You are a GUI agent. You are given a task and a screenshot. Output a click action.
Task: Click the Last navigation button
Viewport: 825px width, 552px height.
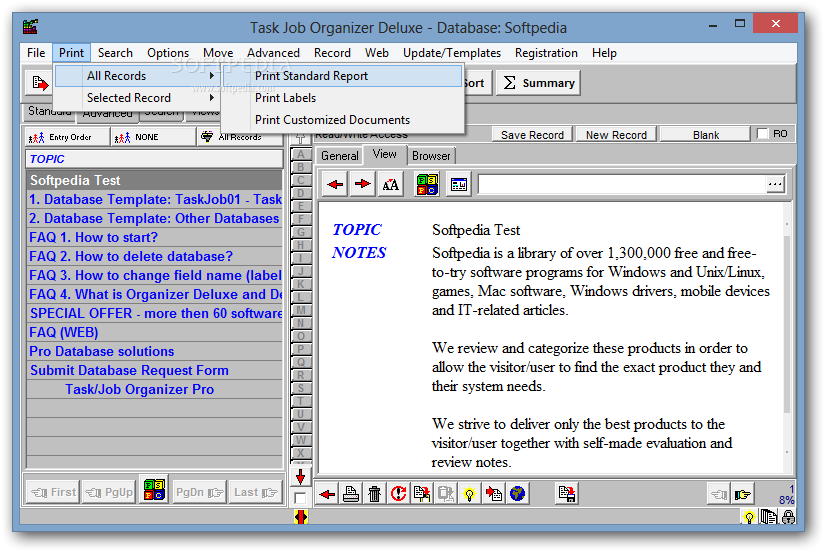255,493
